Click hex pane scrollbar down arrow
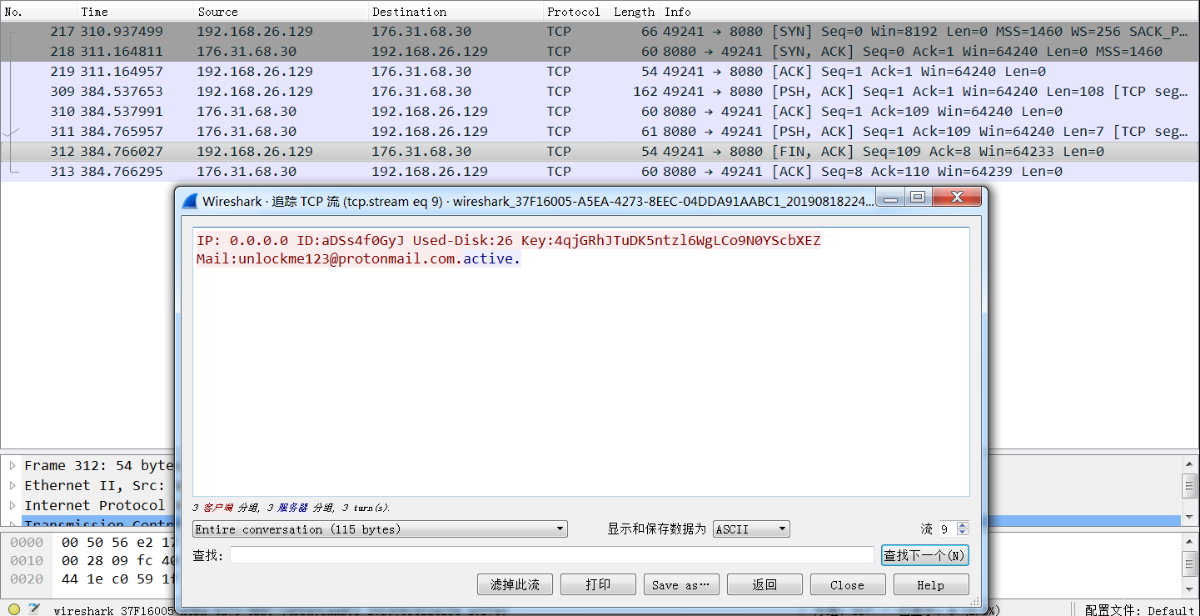Screen dimensions: 1200x616 [1191, 590]
